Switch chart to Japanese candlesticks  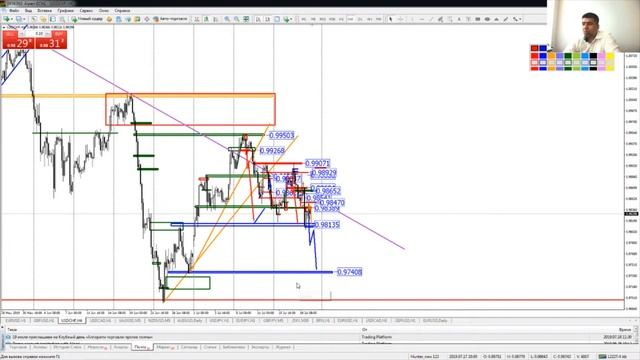(206, 19)
